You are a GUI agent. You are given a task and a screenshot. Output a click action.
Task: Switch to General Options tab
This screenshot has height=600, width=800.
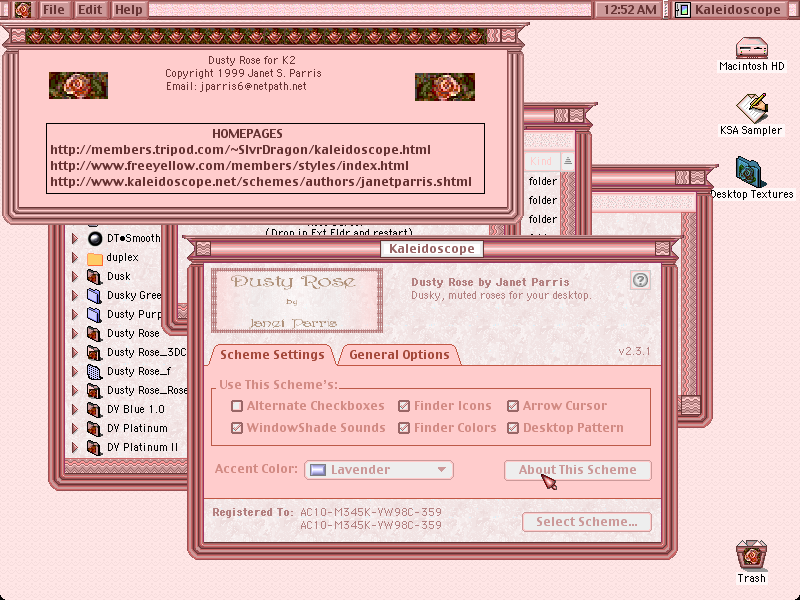[x=399, y=355]
